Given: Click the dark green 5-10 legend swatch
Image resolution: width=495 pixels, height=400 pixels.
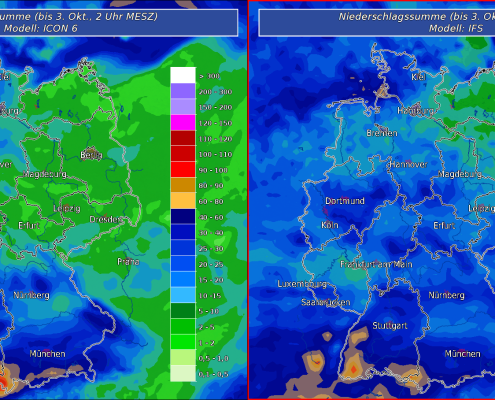Looking at the screenshot, I should coord(183,310).
